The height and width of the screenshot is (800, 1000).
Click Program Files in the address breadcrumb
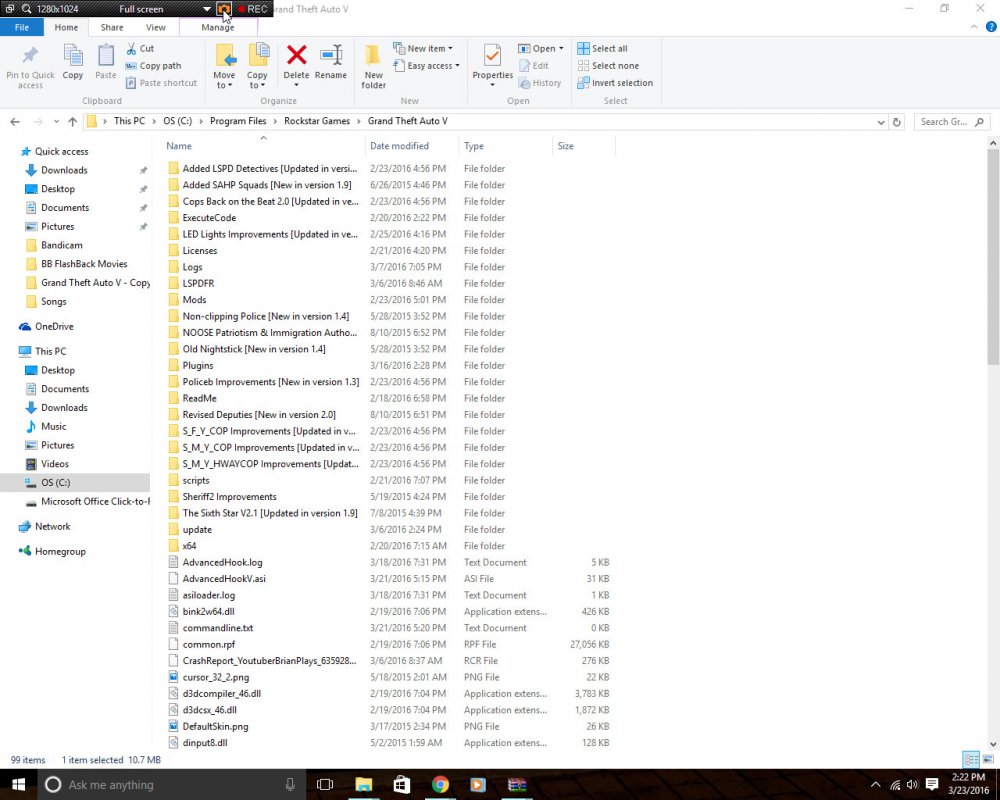pyautogui.click(x=238, y=121)
